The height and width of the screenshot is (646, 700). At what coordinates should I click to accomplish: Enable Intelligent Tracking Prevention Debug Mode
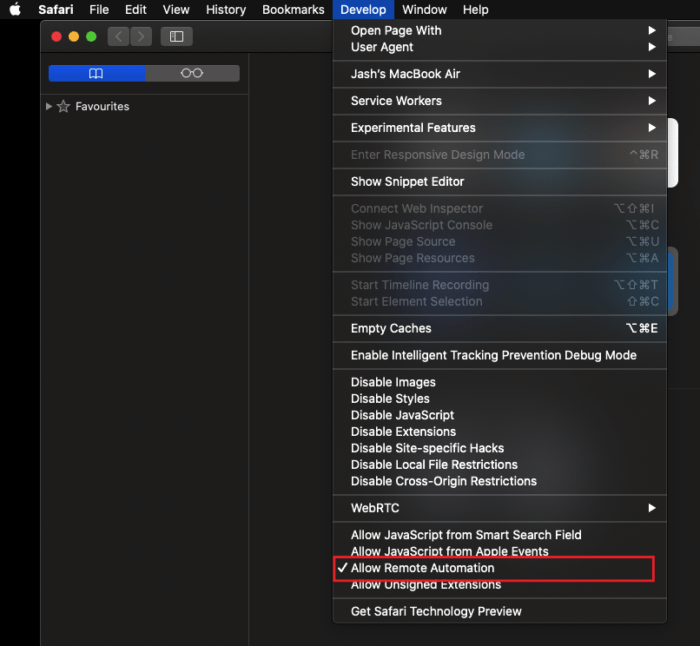(x=500, y=355)
